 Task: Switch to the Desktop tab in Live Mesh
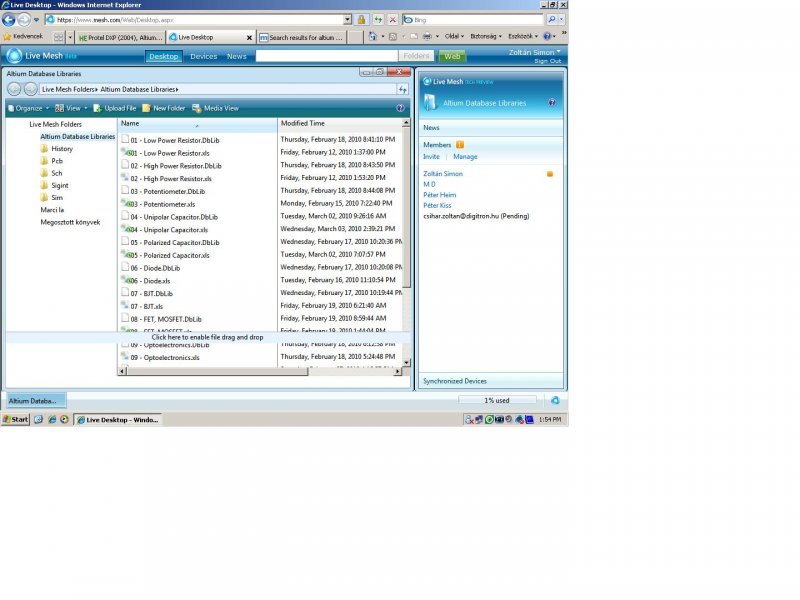coord(164,56)
